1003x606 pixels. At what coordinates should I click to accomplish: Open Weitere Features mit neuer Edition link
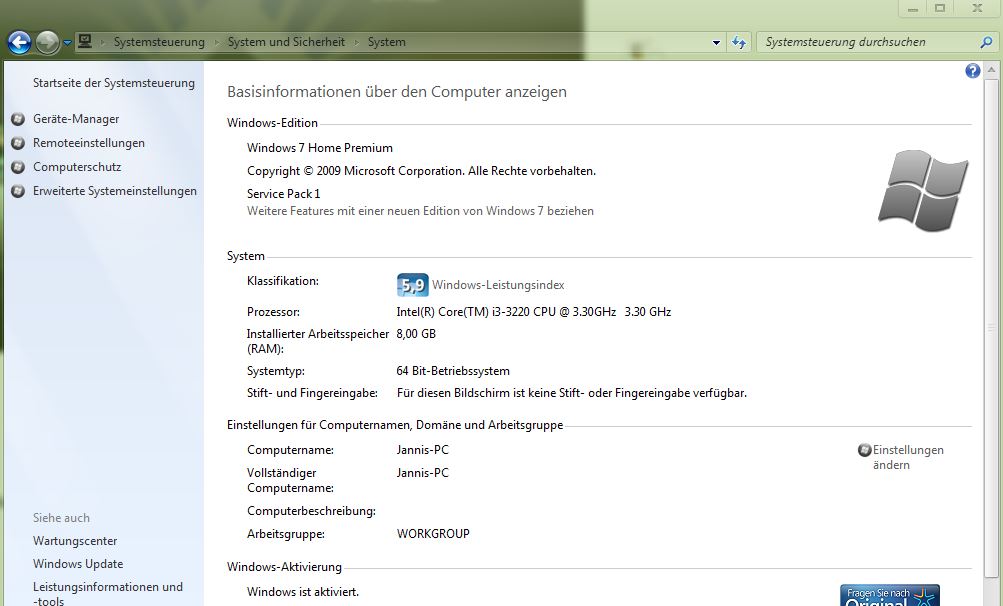coord(420,211)
